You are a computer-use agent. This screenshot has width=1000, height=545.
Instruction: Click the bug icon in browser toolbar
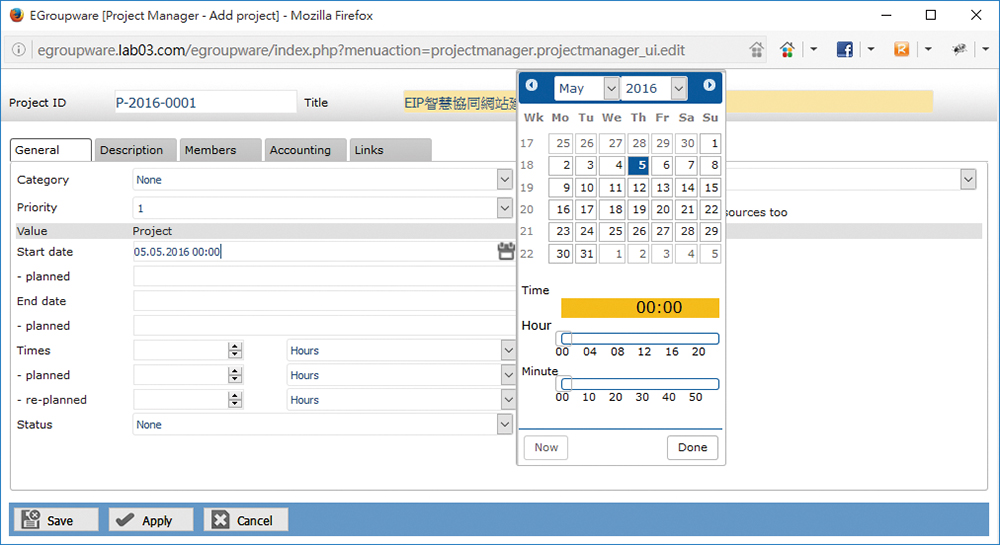point(959,49)
